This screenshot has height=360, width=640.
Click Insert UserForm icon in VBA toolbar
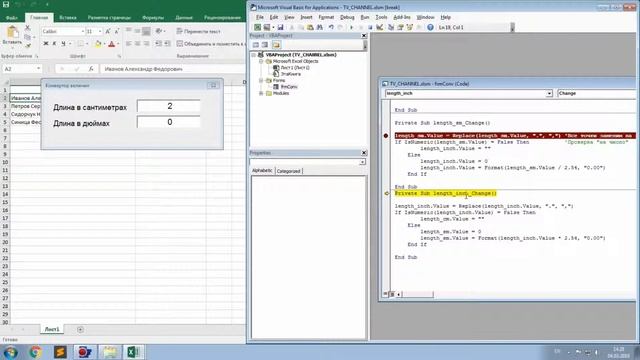[x=267, y=27]
